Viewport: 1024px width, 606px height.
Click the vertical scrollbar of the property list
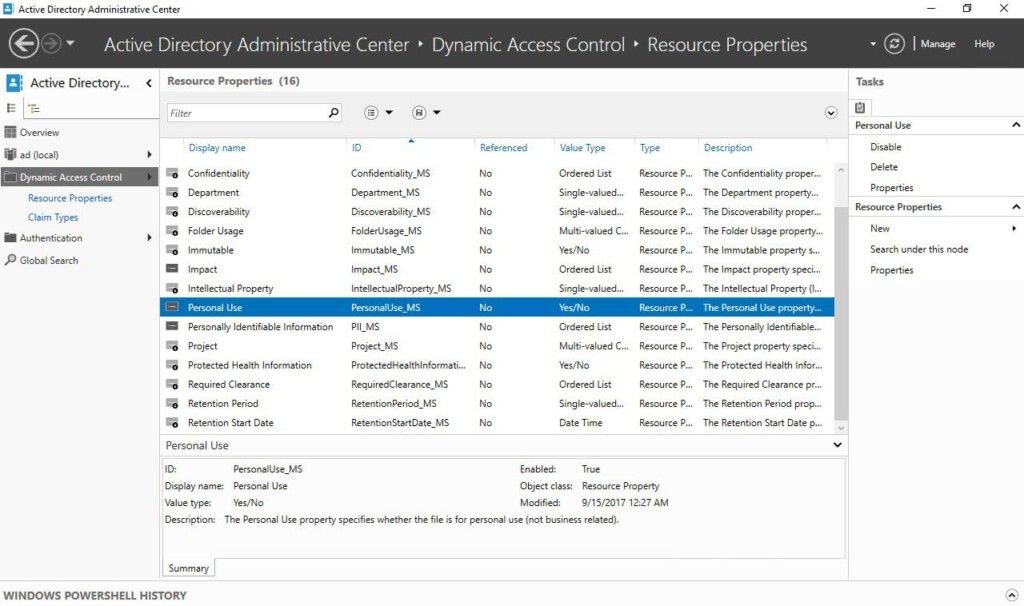(x=841, y=313)
